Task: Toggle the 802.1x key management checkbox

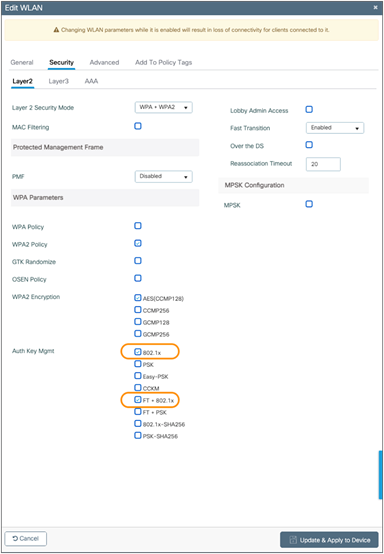Action: click(138, 352)
